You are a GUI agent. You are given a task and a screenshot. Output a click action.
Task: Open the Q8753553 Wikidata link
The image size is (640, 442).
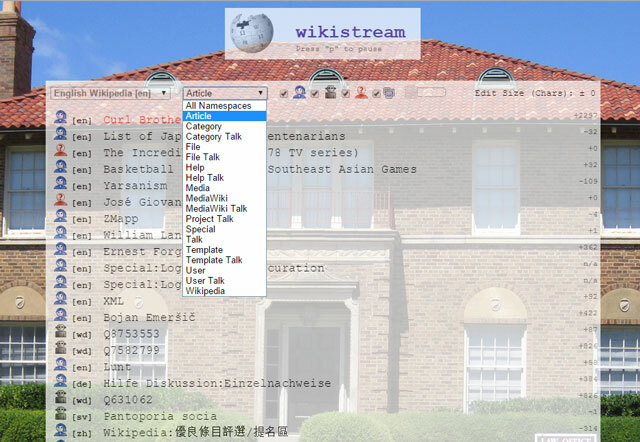pyautogui.click(x=131, y=334)
